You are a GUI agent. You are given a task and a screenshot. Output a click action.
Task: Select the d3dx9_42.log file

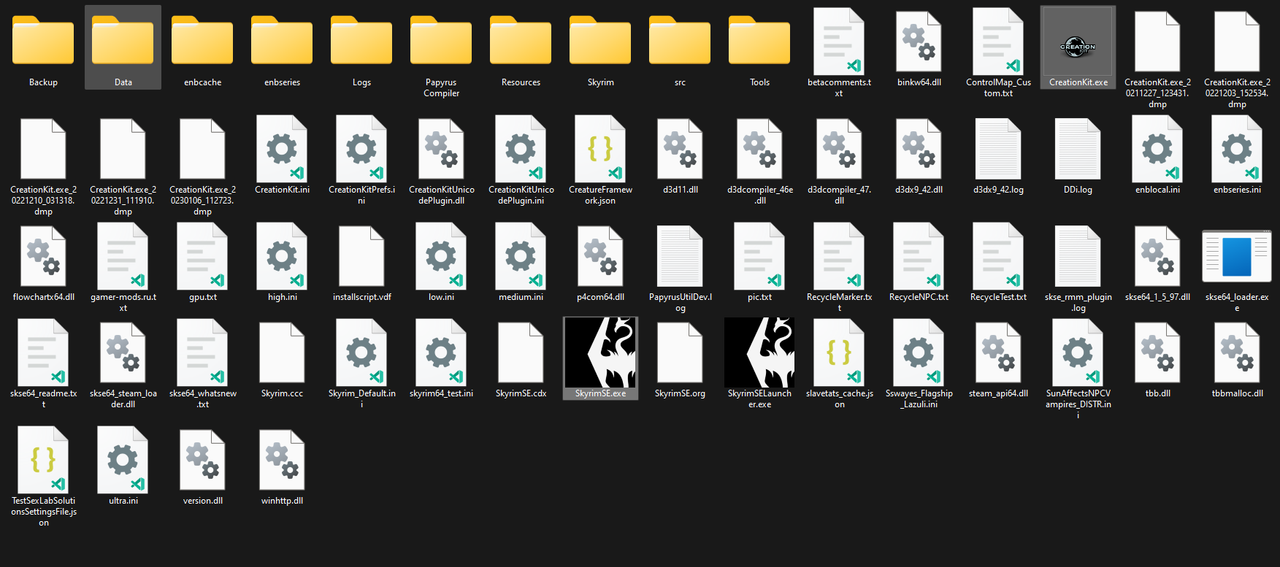coord(998,148)
